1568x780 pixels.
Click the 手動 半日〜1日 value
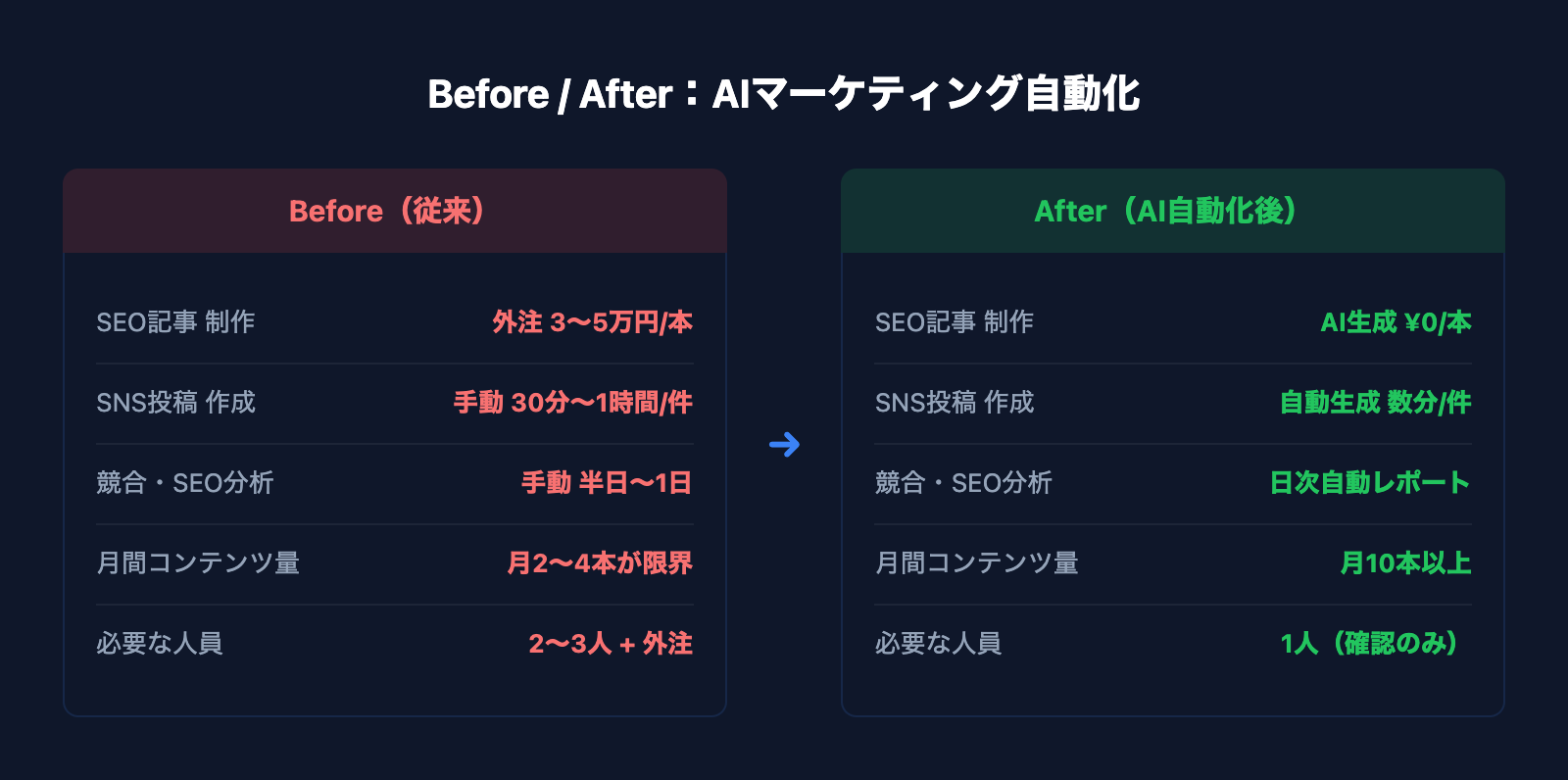[607, 483]
